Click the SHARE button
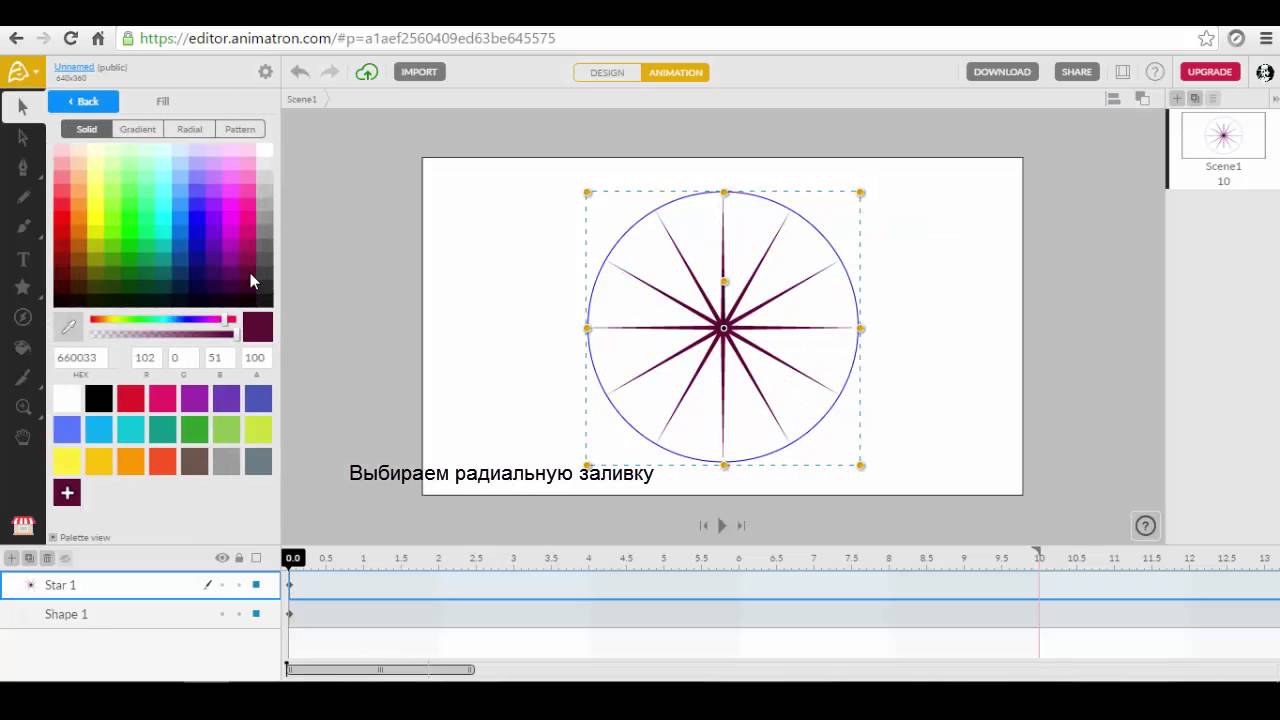This screenshot has height=720, width=1280. (x=1077, y=72)
